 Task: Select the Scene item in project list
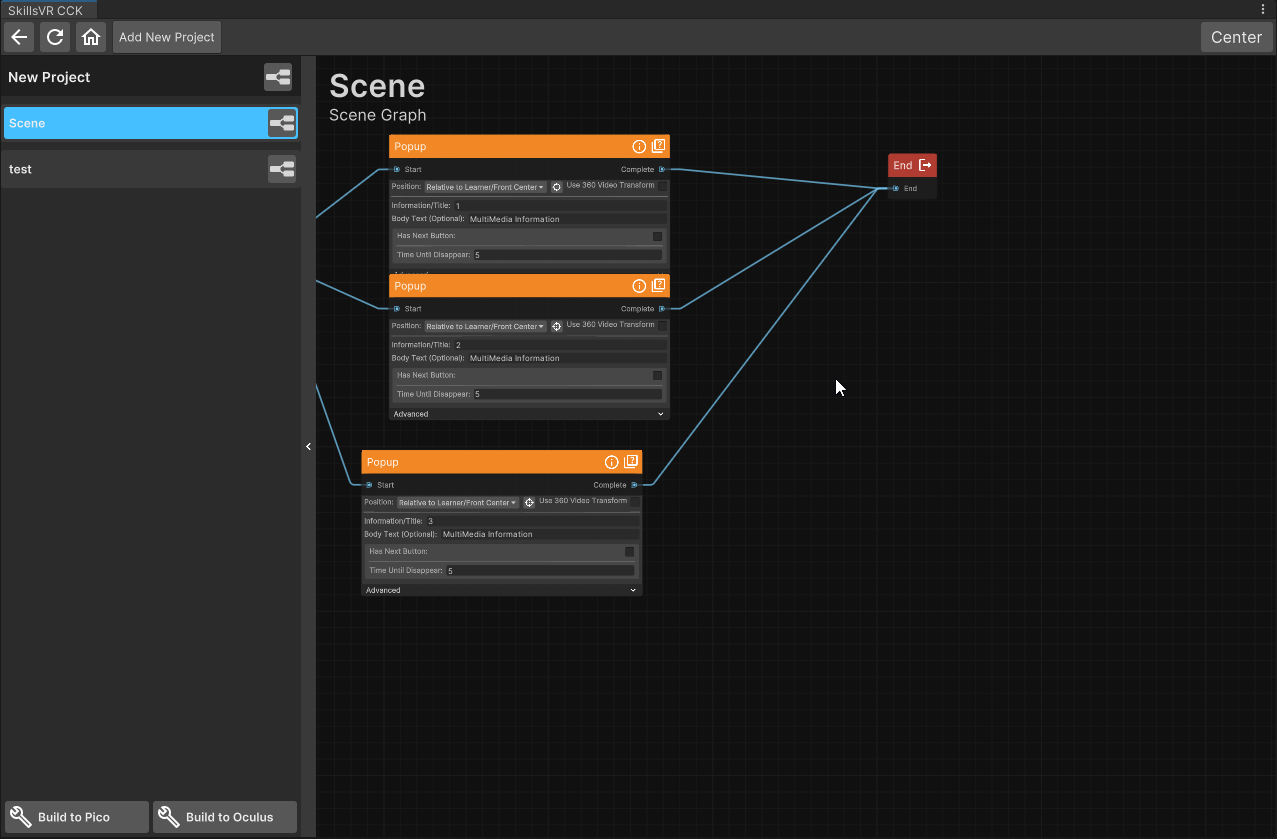click(x=150, y=123)
